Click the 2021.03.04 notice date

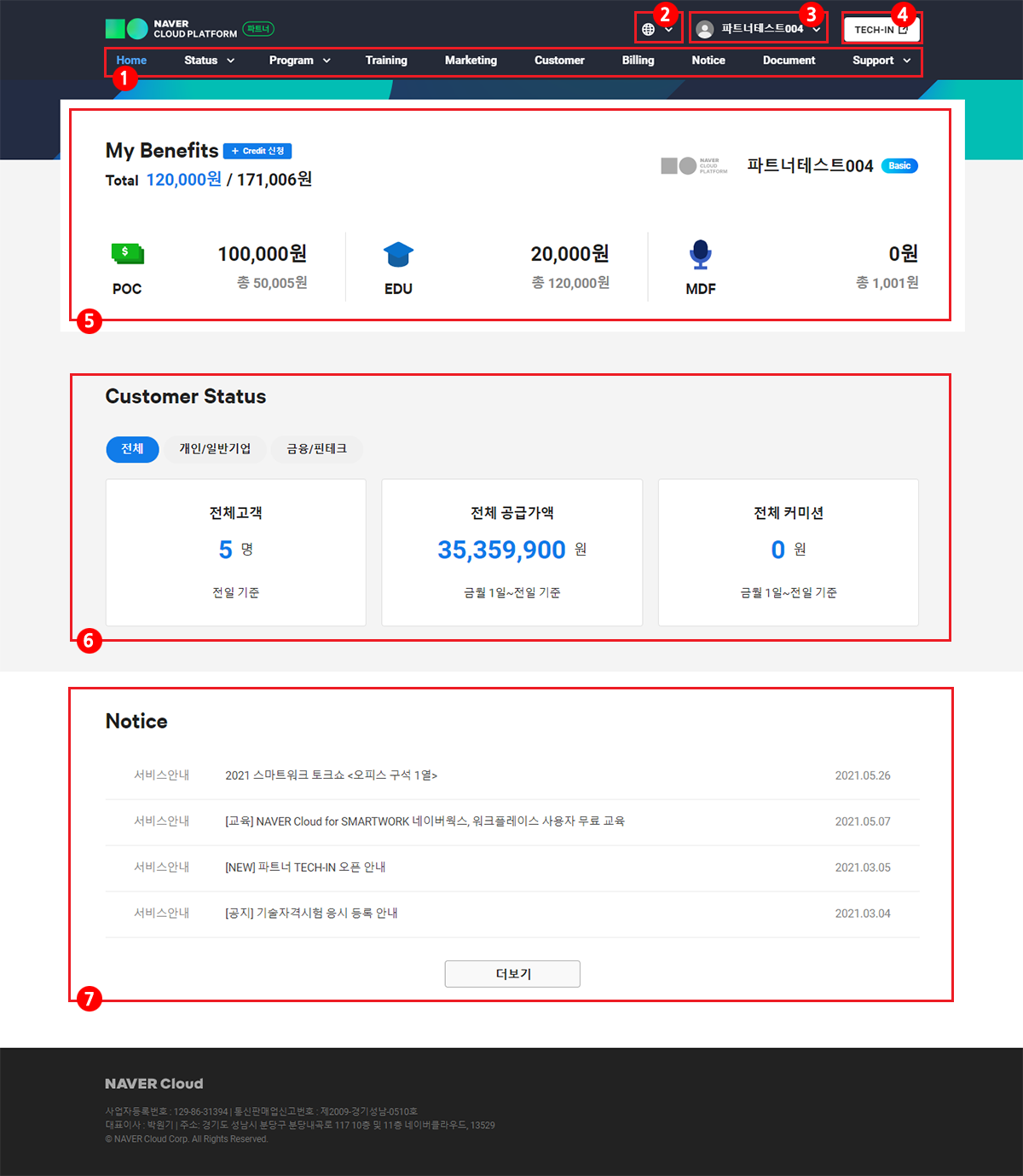coord(863,914)
